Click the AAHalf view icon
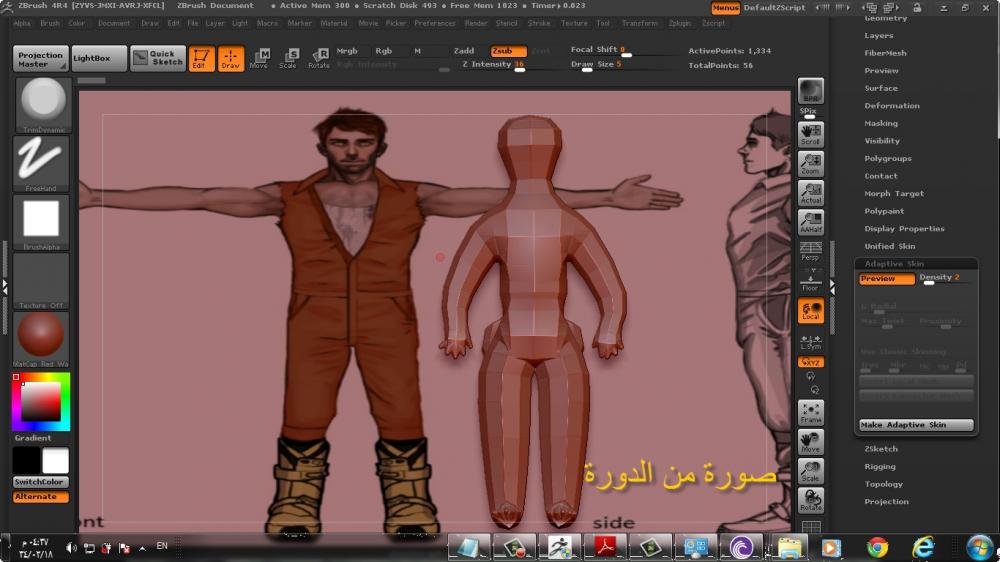1000x562 pixels. [811, 222]
